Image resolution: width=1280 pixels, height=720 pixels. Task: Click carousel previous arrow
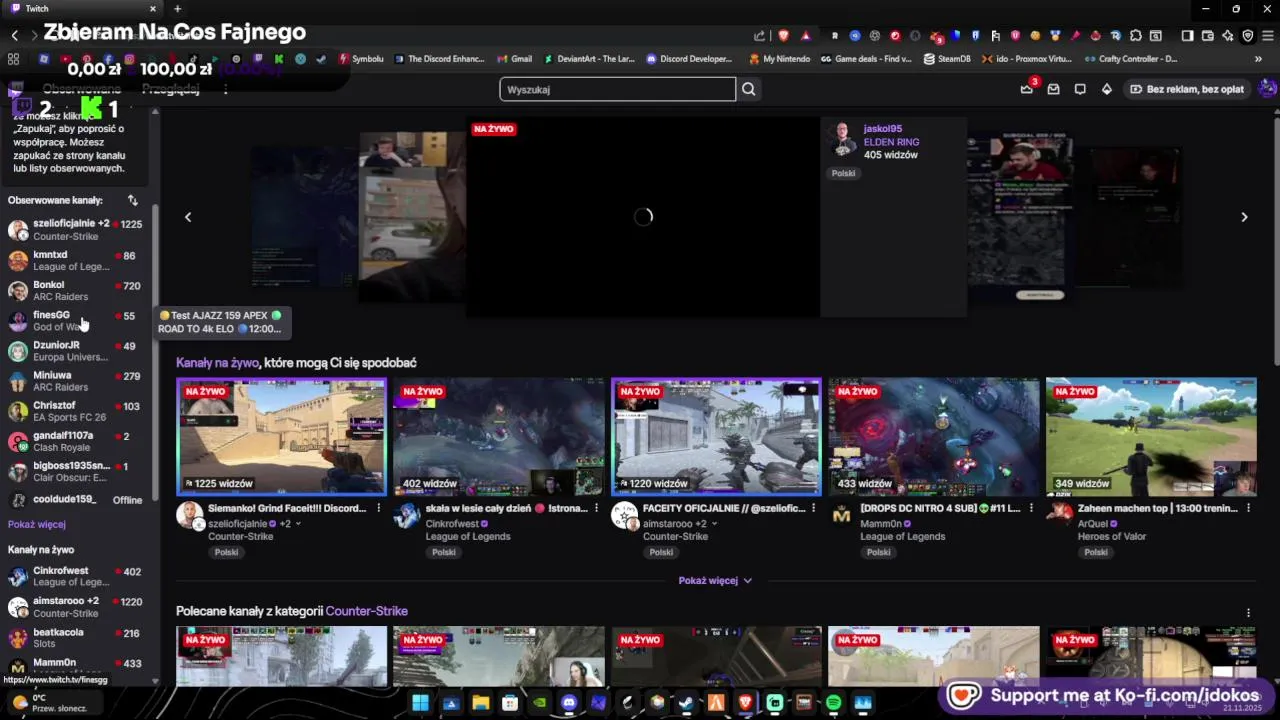click(x=188, y=217)
